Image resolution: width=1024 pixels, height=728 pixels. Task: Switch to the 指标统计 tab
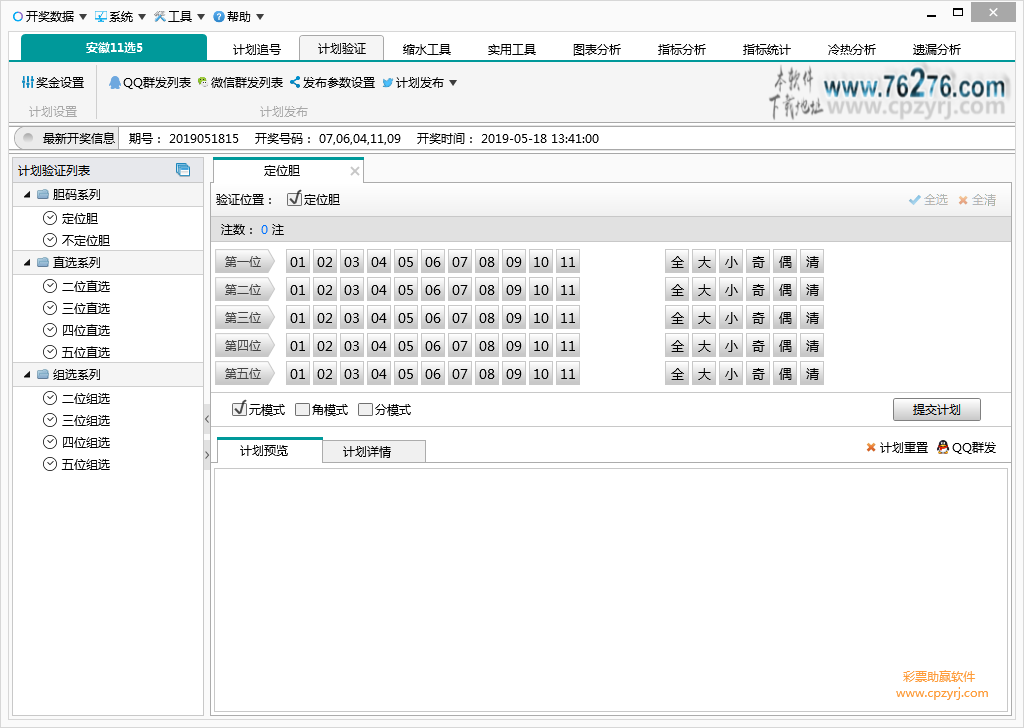(766, 49)
